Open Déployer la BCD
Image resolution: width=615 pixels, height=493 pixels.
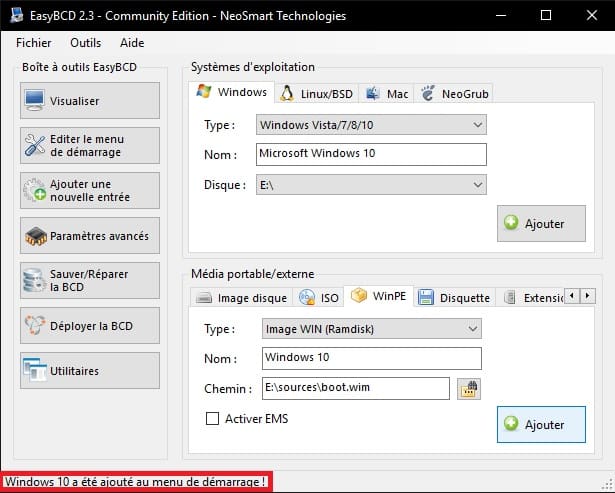90,326
